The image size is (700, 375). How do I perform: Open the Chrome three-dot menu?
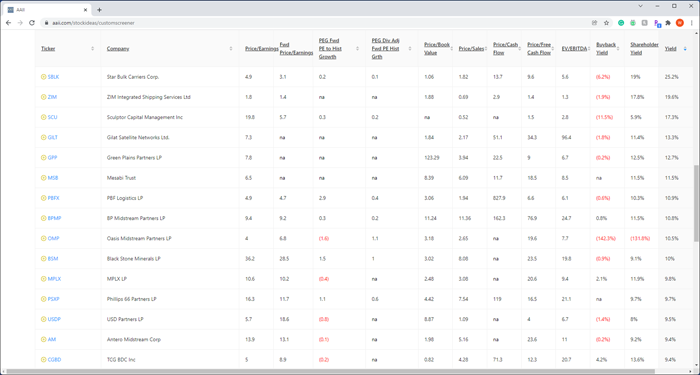point(691,23)
